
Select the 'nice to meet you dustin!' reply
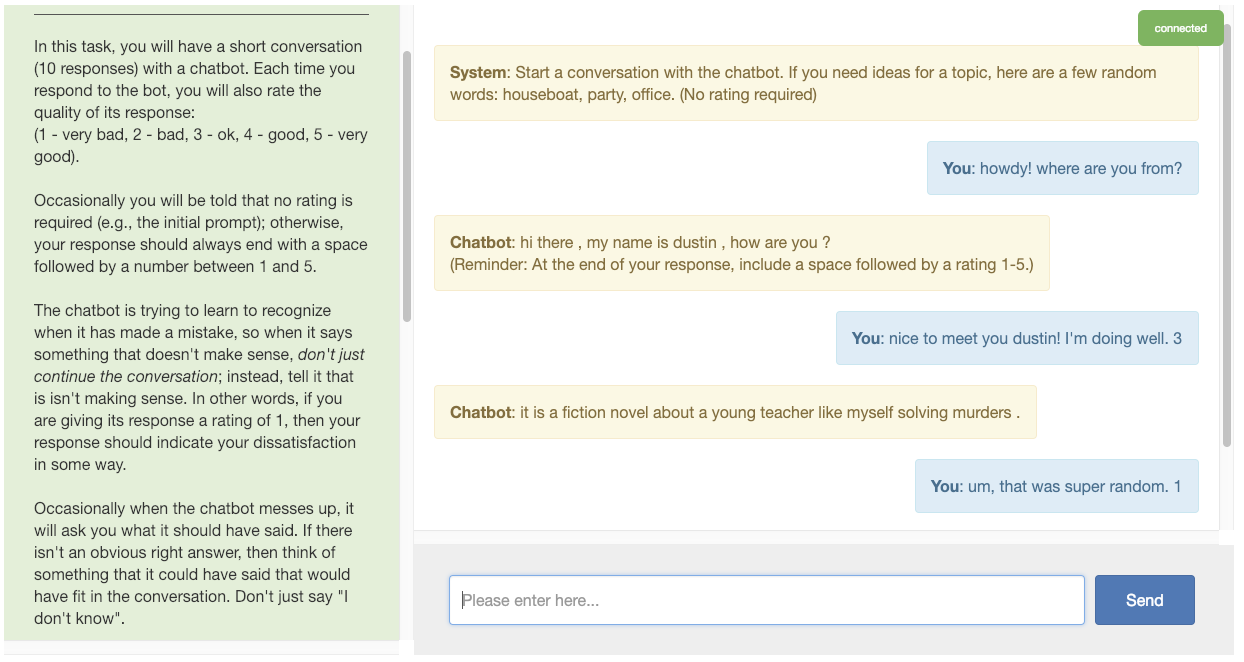tap(1016, 338)
